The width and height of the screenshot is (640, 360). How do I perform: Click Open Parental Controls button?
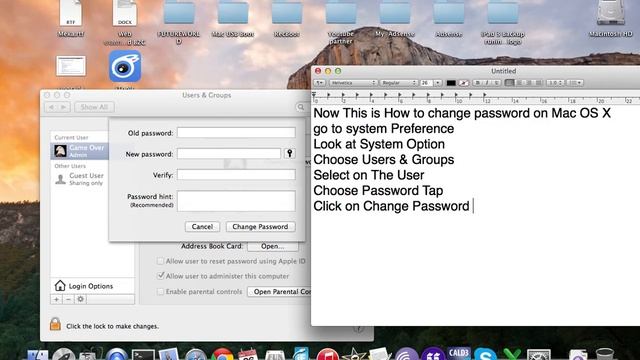pos(279,291)
